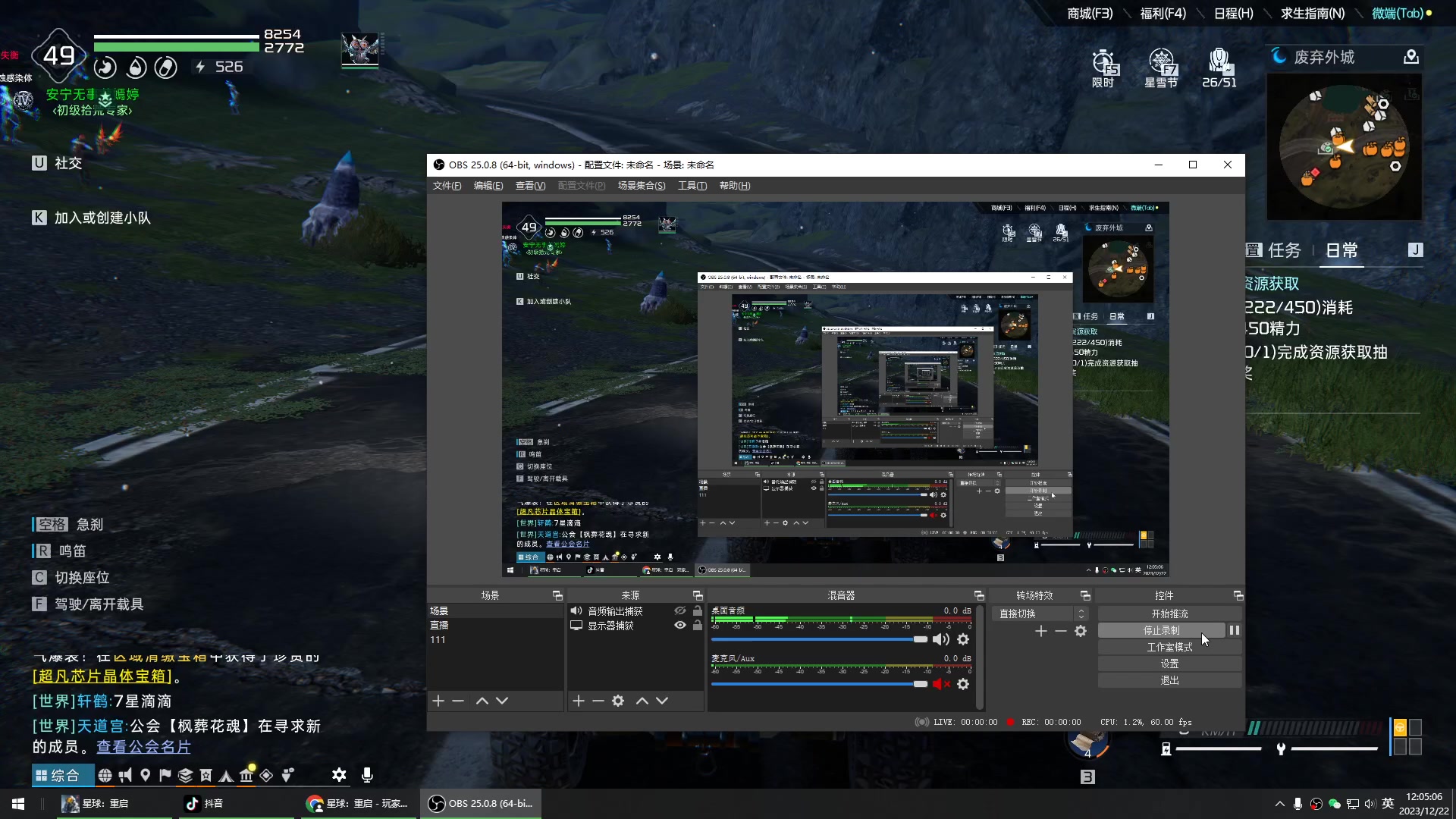Select the megaphone channel icon in game chat
The image size is (1456, 819).
coord(125,775)
